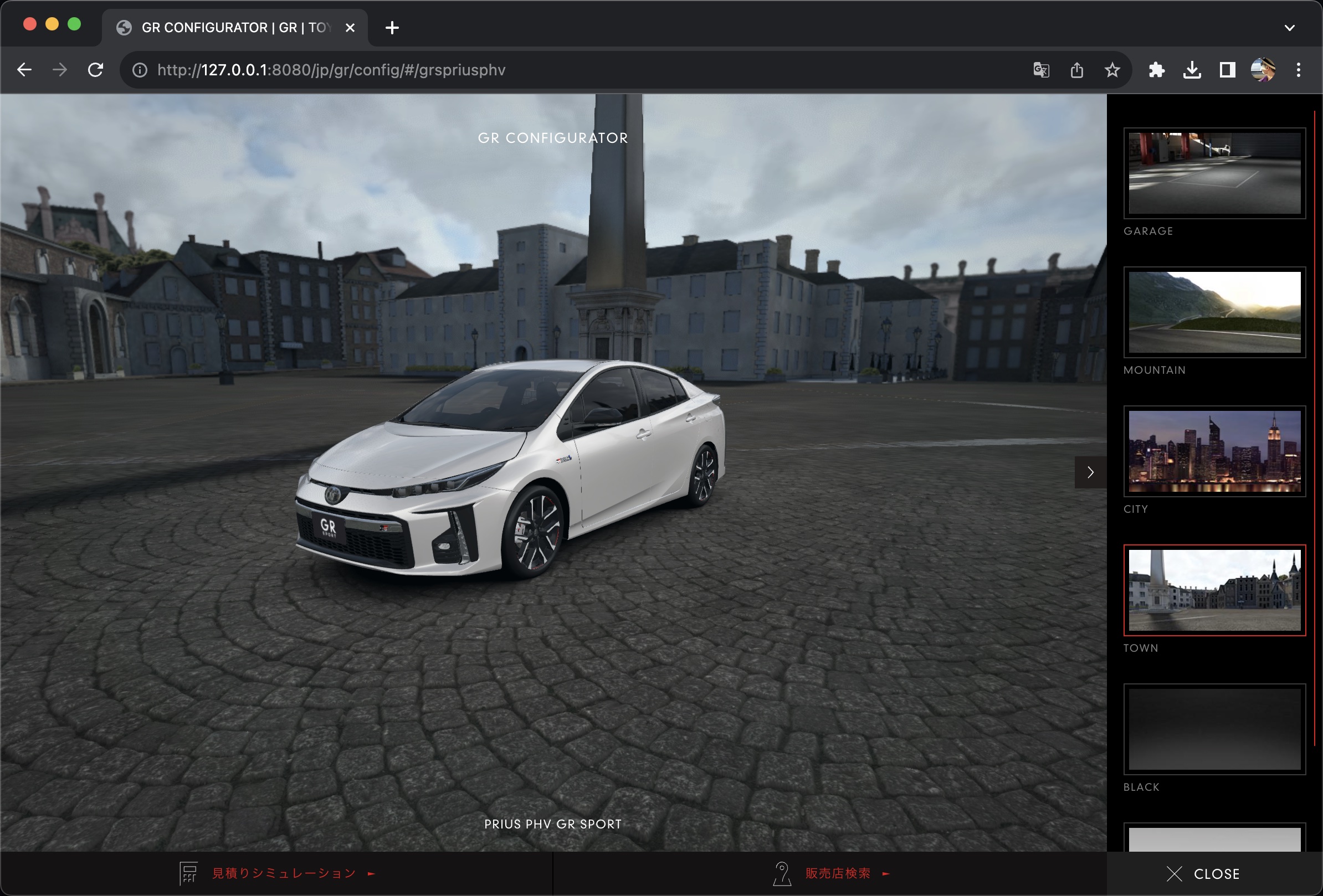Expand the tab search chevron
This screenshot has width=1323, height=896.
coord(1290,27)
